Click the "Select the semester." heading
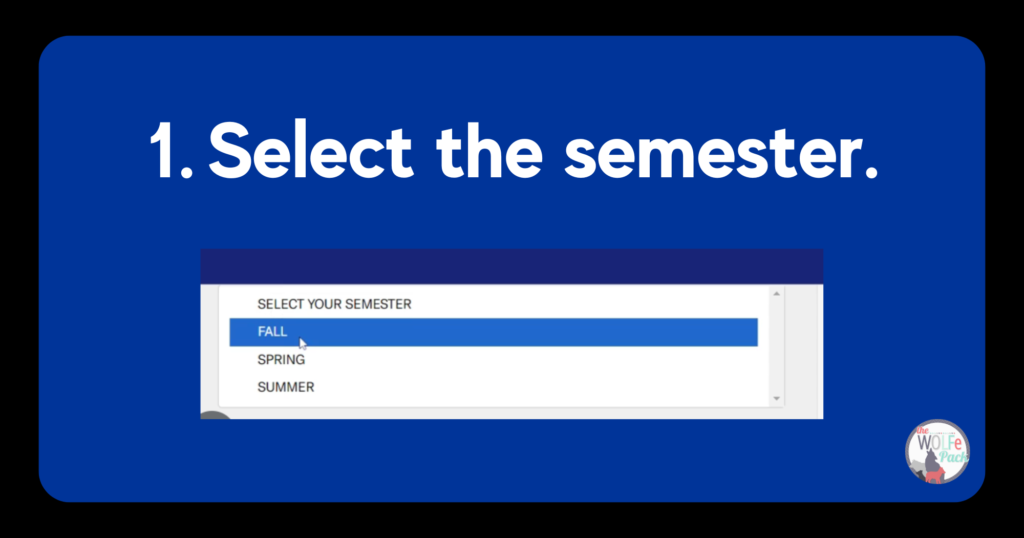This screenshot has width=1024, height=538. click(x=514, y=151)
